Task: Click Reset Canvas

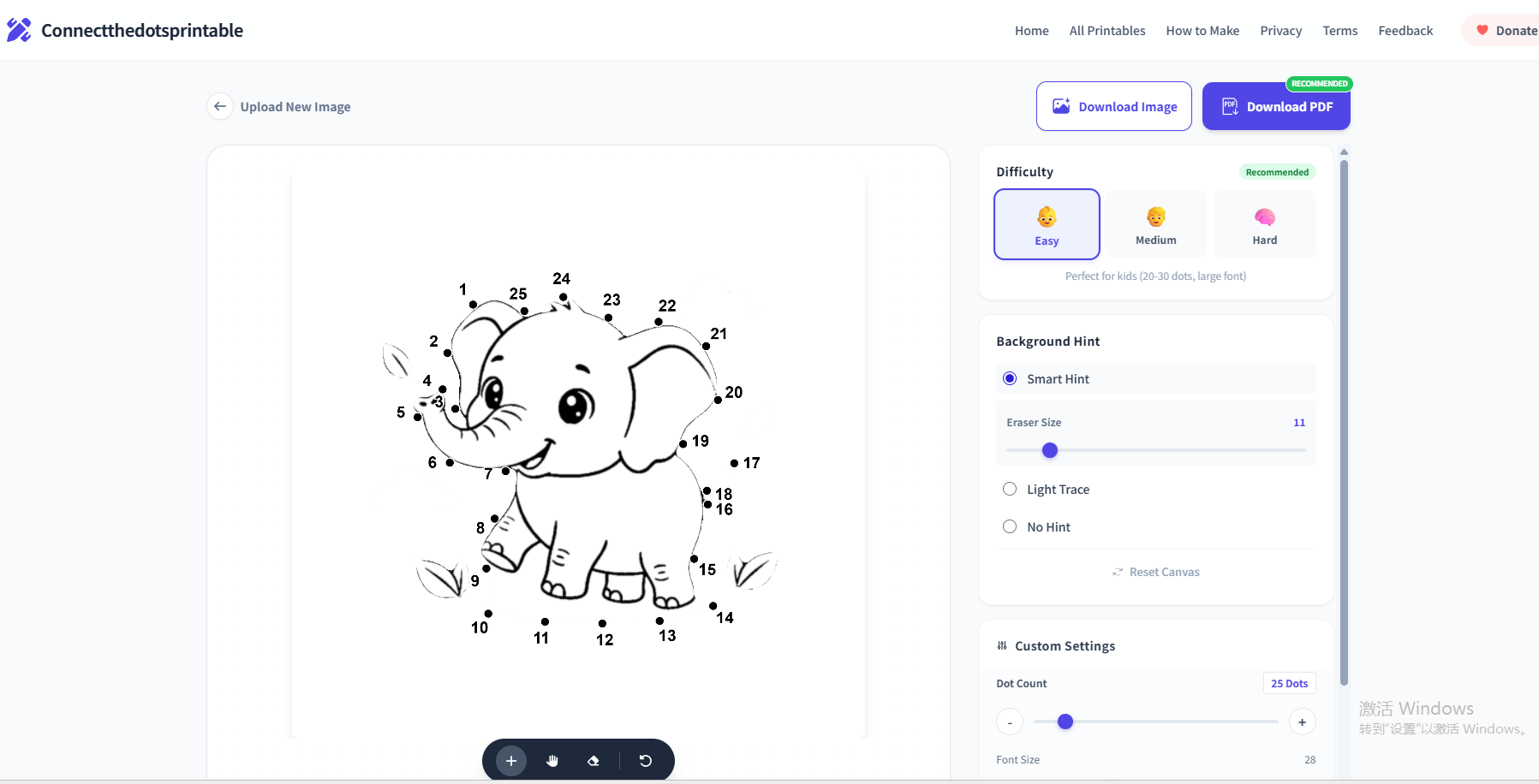Action: click(1154, 571)
